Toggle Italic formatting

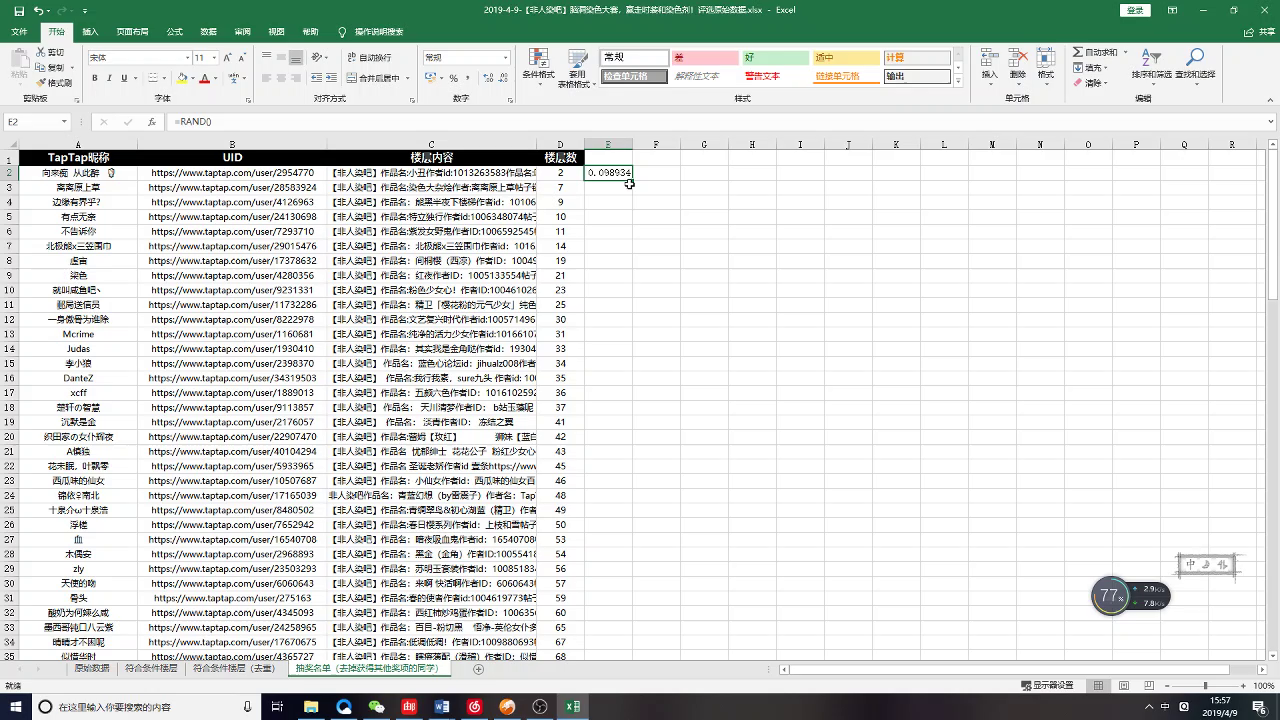pyautogui.click(x=110, y=78)
